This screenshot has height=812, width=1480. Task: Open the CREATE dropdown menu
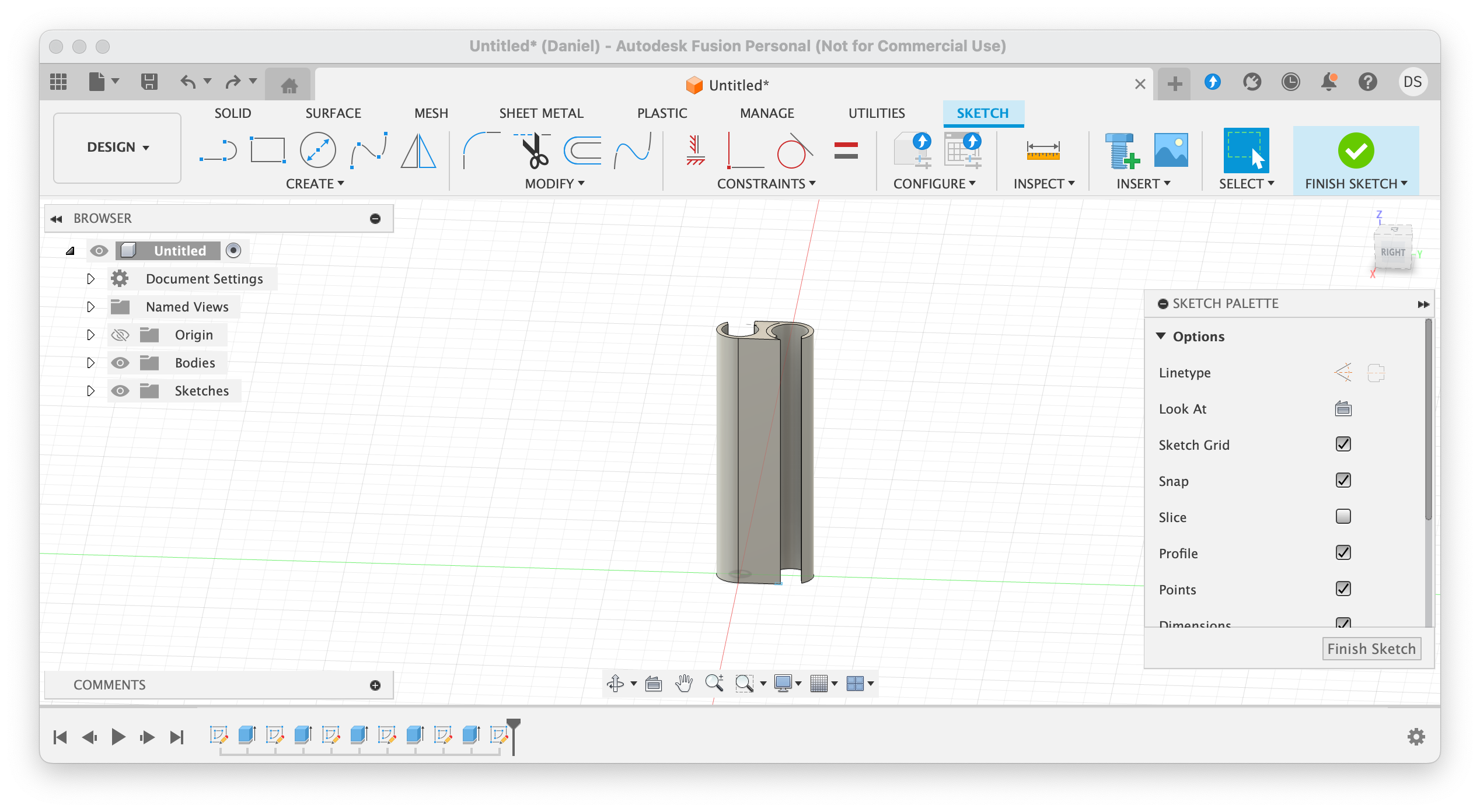pos(315,184)
